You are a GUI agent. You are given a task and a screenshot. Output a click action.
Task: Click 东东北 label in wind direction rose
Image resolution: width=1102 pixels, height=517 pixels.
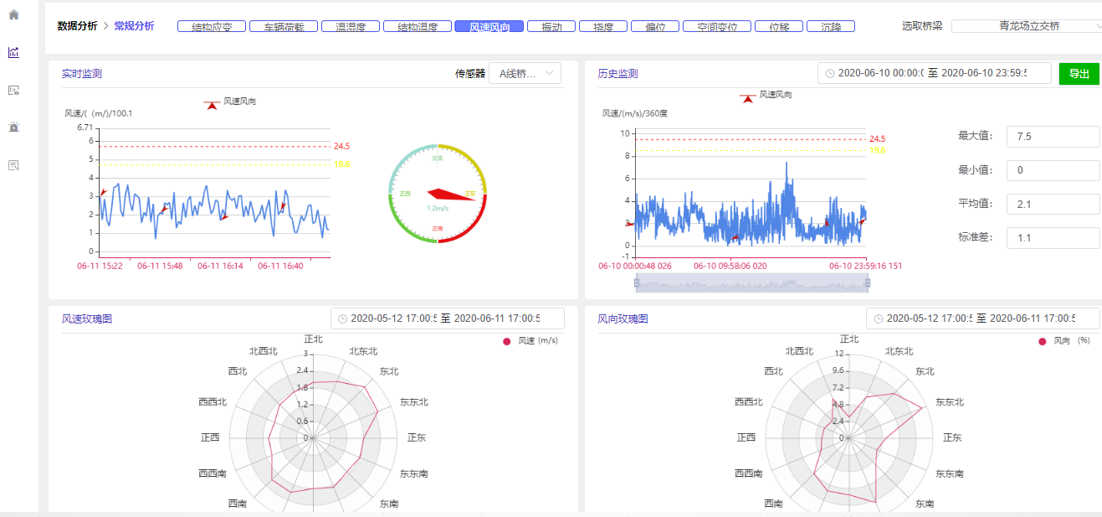tap(949, 403)
